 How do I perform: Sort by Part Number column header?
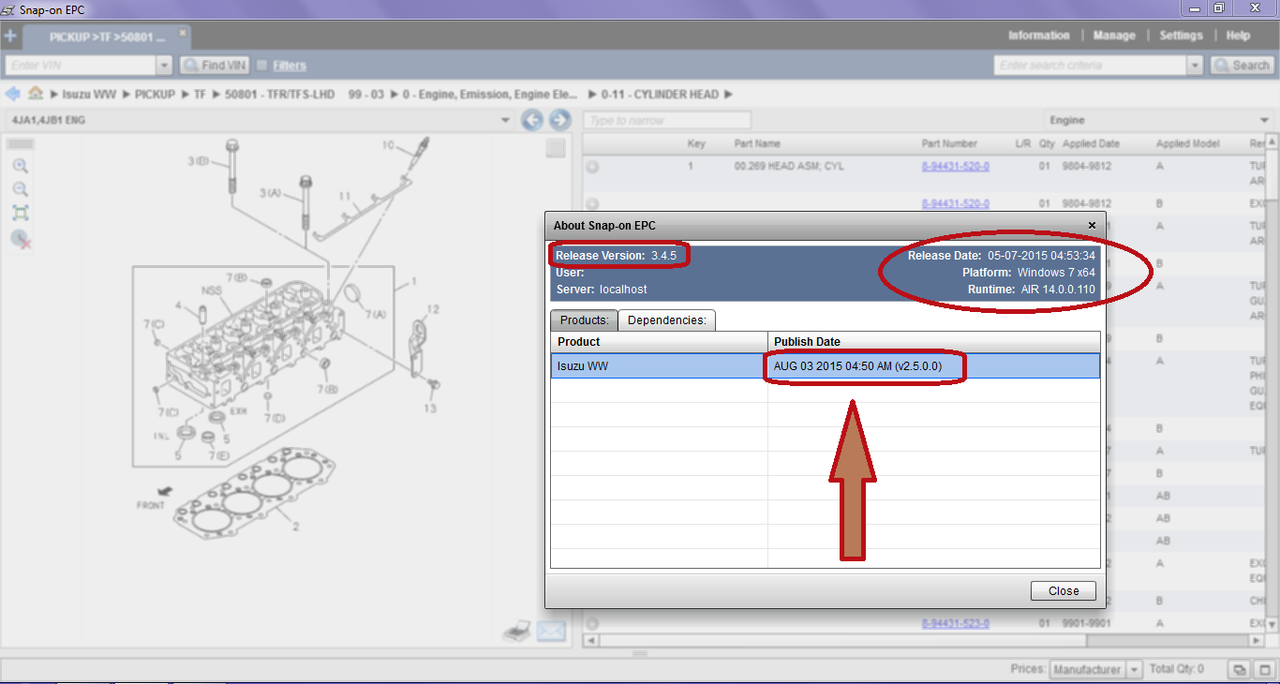(949, 144)
